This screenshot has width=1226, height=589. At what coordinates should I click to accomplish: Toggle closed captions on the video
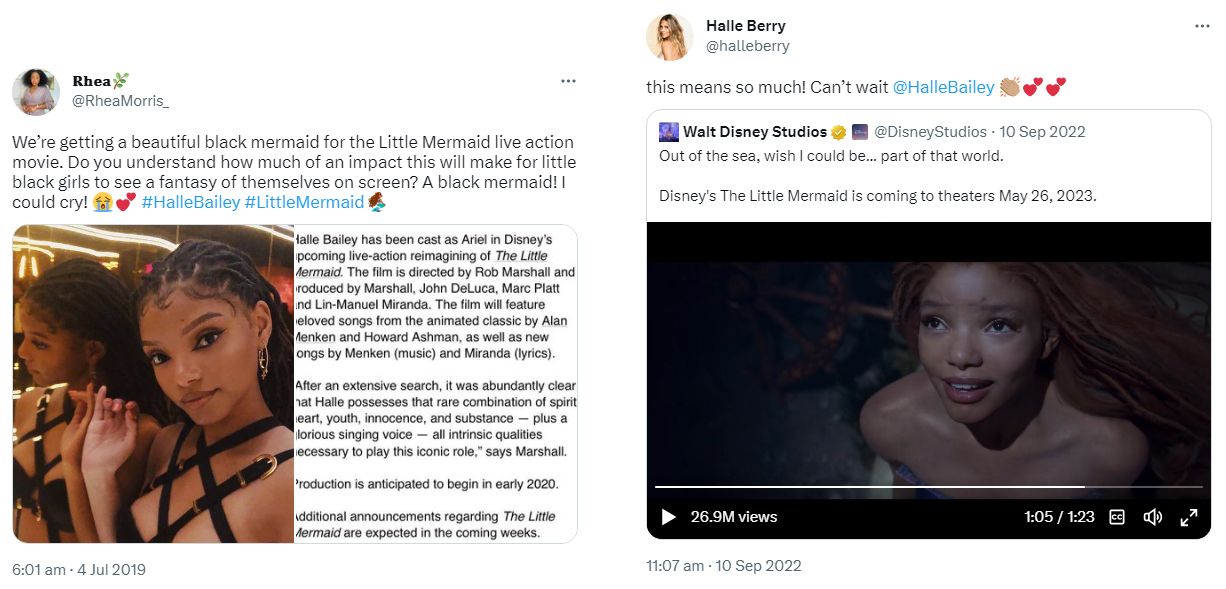point(1117,517)
